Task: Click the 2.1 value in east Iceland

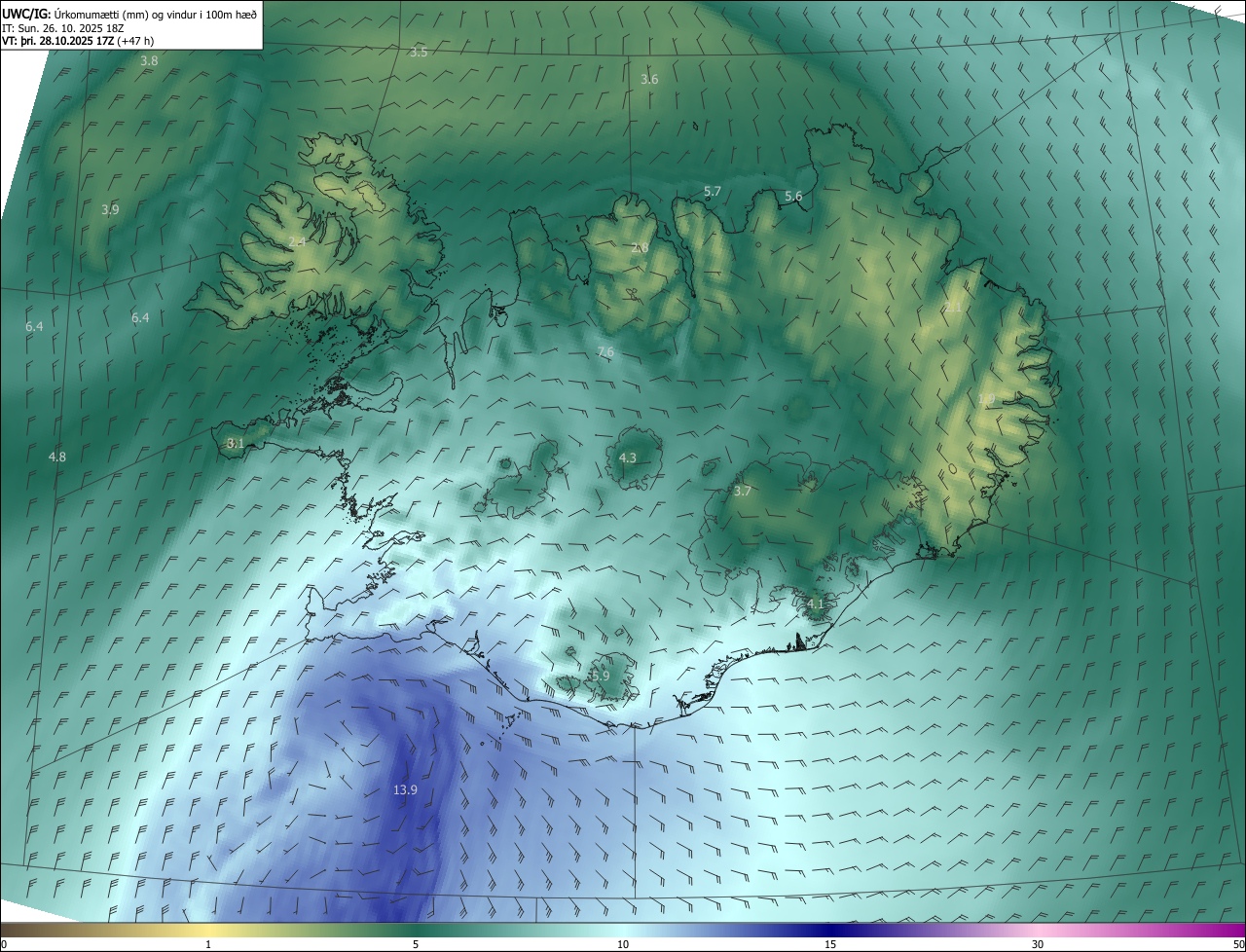Action: (953, 307)
